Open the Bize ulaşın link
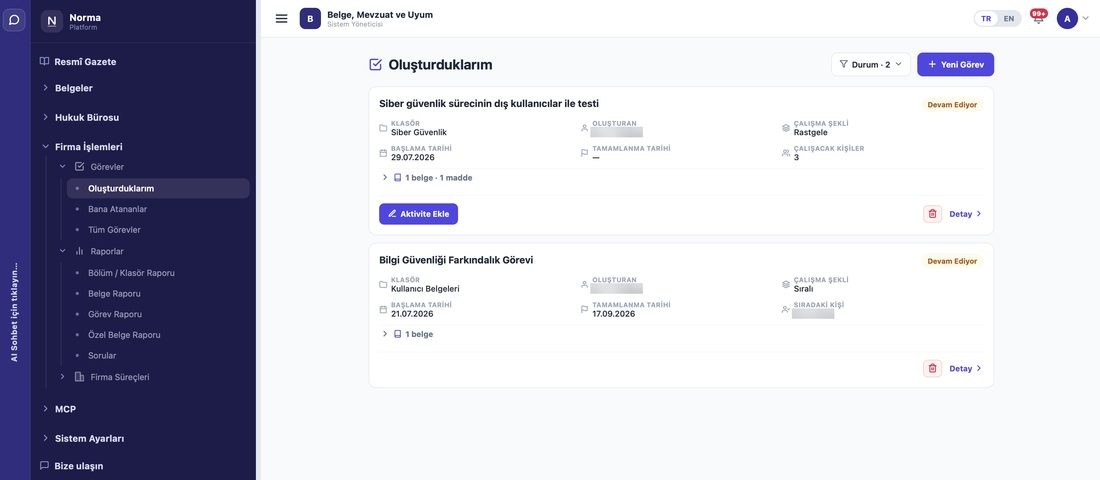Image resolution: width=1100 pixels, height=480 pixels. coord(79,465)
